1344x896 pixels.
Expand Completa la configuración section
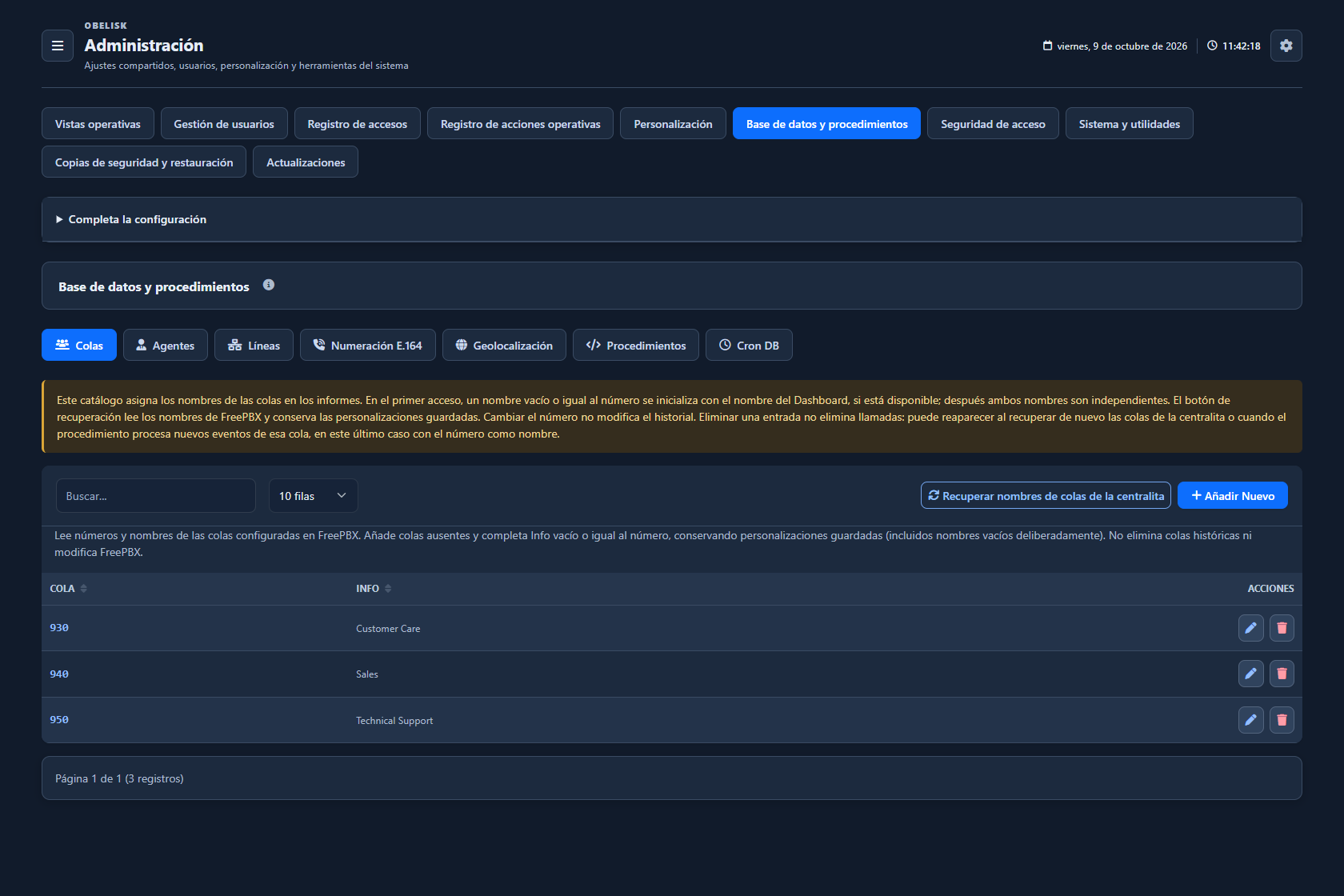(x=672, y=219)
